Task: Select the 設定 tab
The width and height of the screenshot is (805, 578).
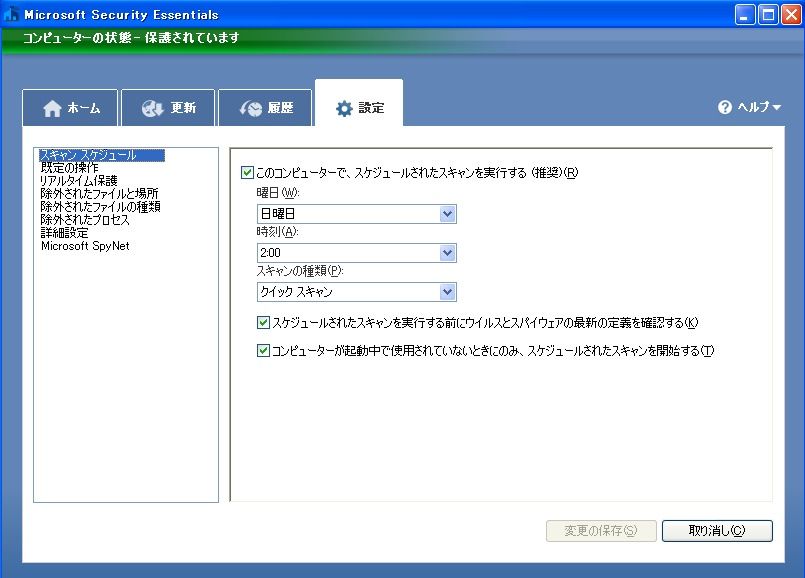Action: click(359, 103)
